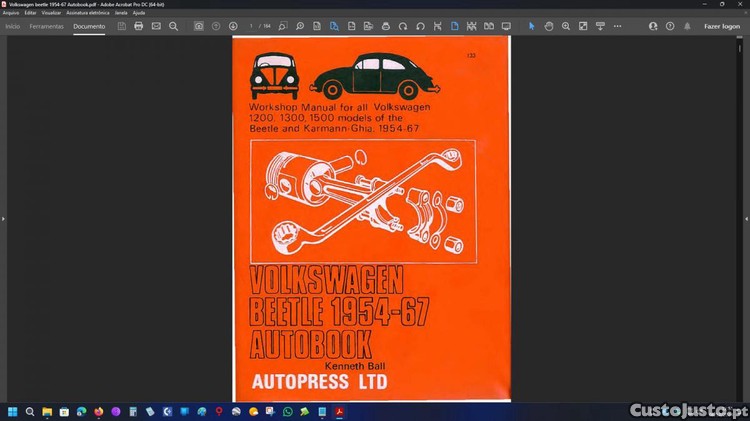This screenshot has width=750, height=421.
Task: Open the search magnifier tool
Action: (173, 26)
